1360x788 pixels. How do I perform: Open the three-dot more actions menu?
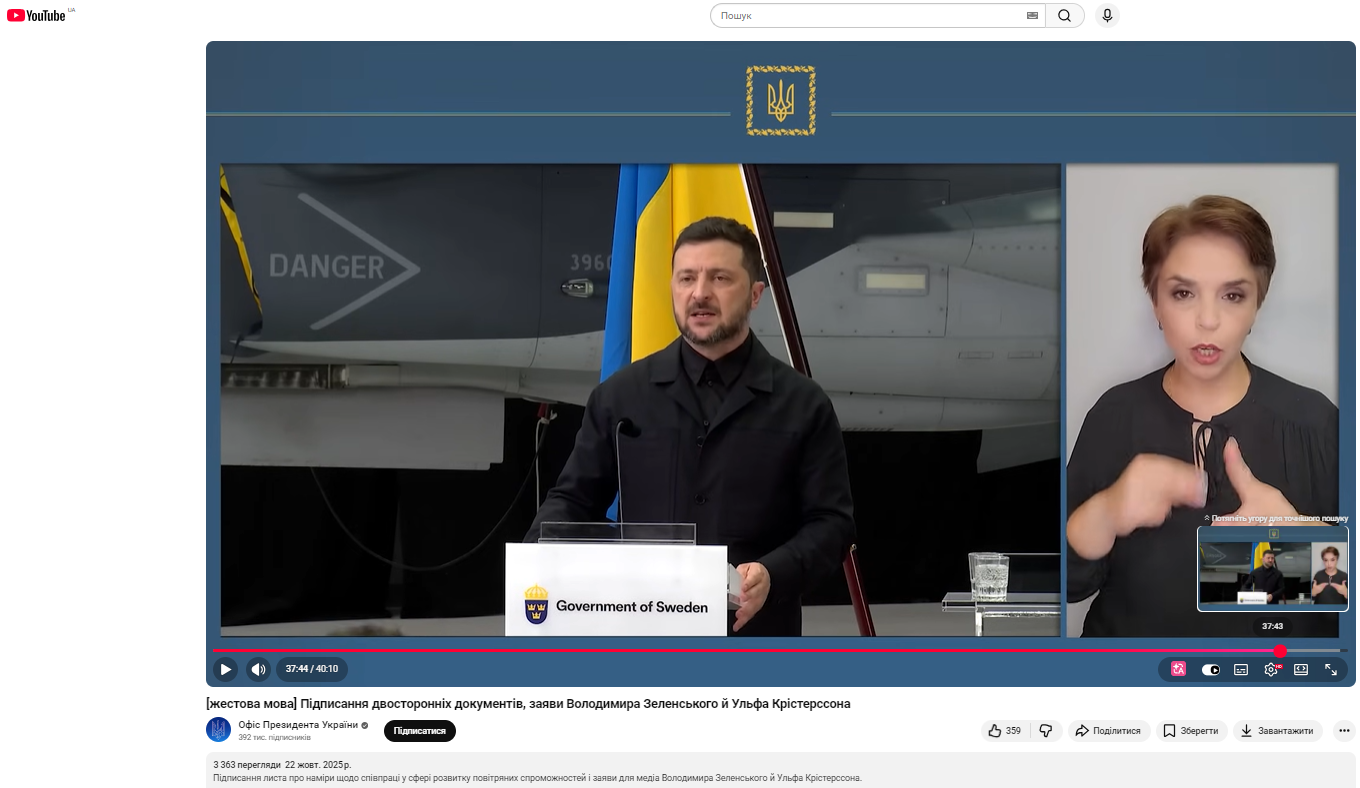(1345, 731)
